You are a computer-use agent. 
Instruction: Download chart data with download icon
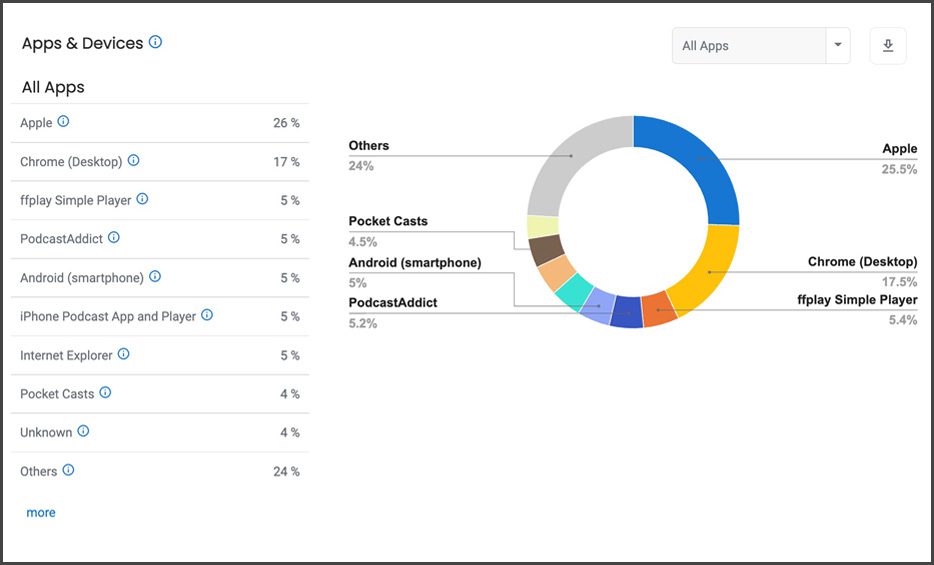(x=888, y=45)
